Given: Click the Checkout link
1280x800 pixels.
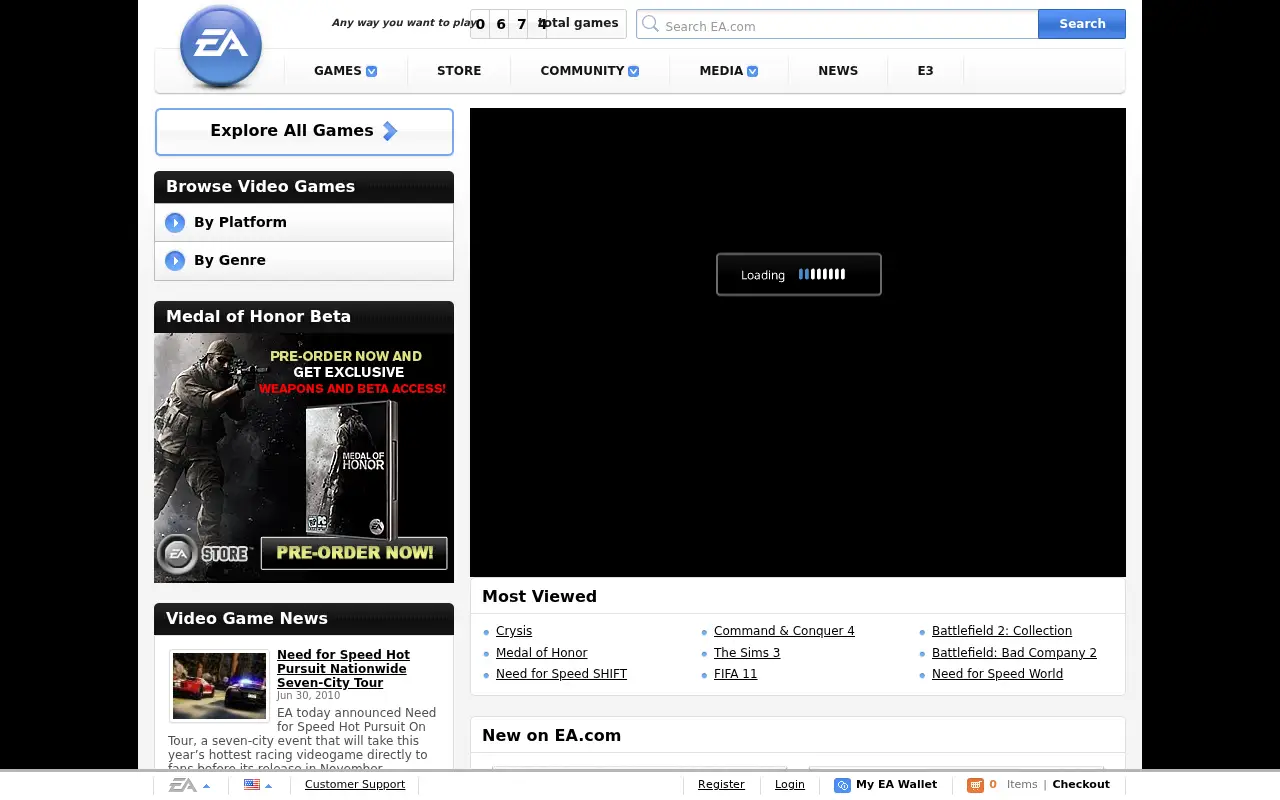Looking at the screenshot, I should (x=1081, y=785).
